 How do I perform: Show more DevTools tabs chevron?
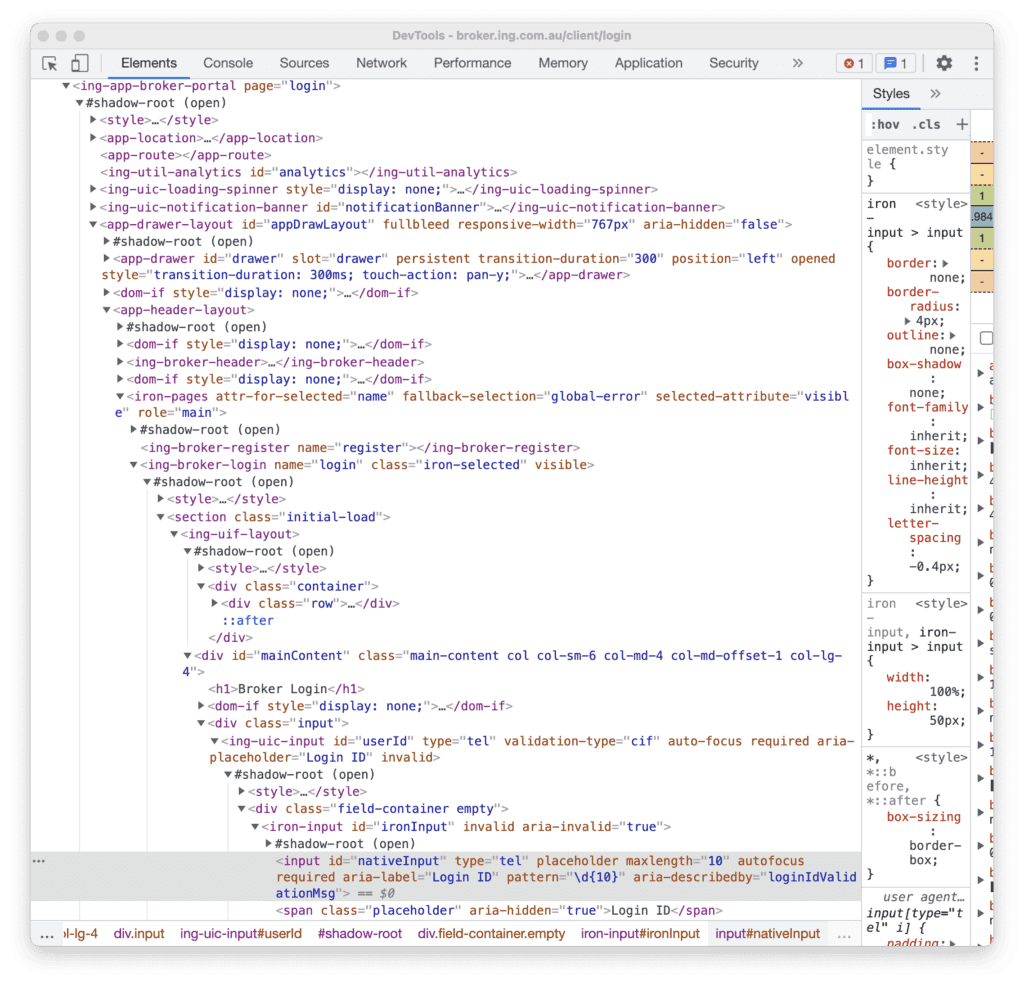click(x=797, y=63)
